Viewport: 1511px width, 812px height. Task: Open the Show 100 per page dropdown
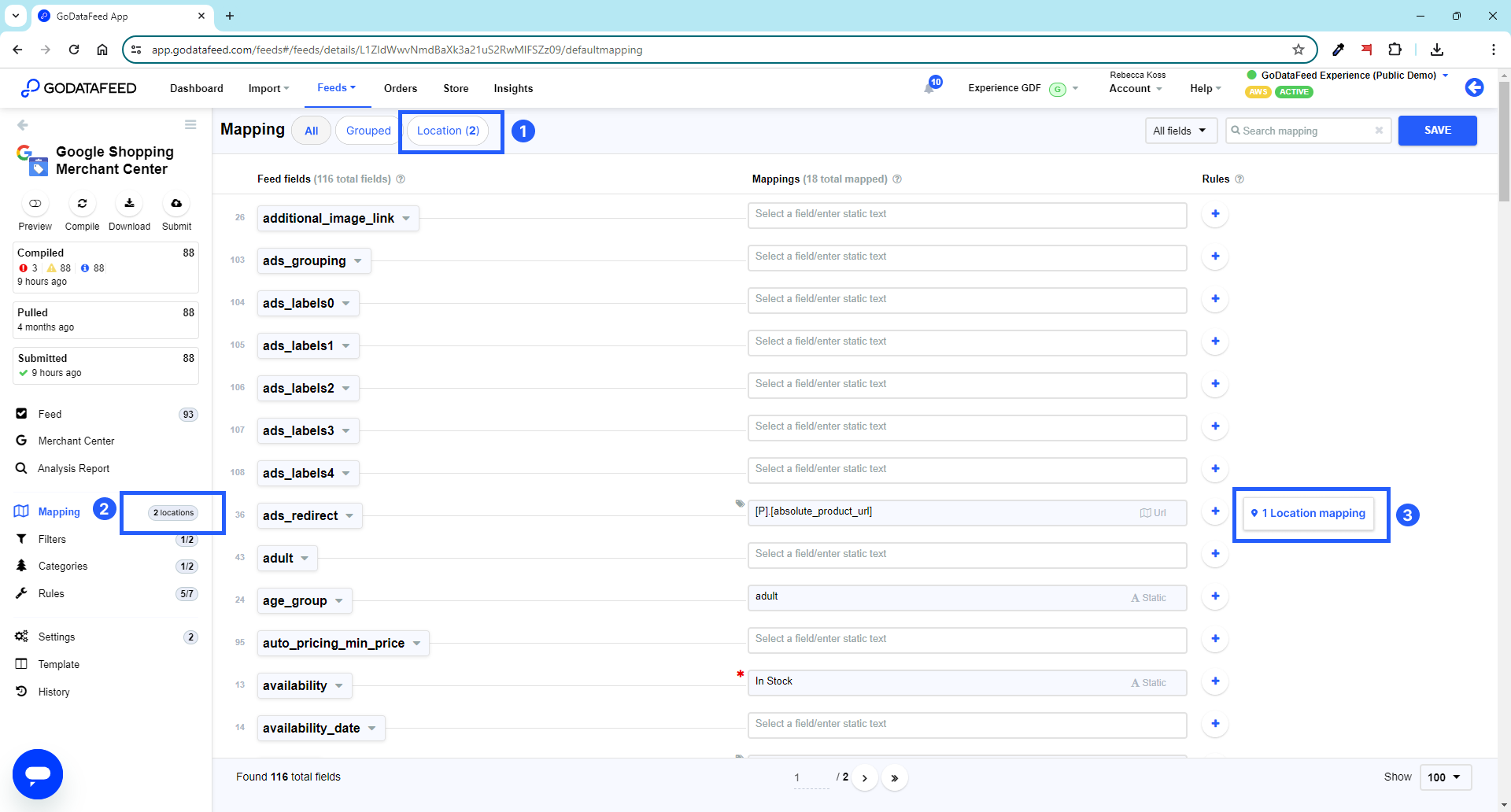(1445, 777)
